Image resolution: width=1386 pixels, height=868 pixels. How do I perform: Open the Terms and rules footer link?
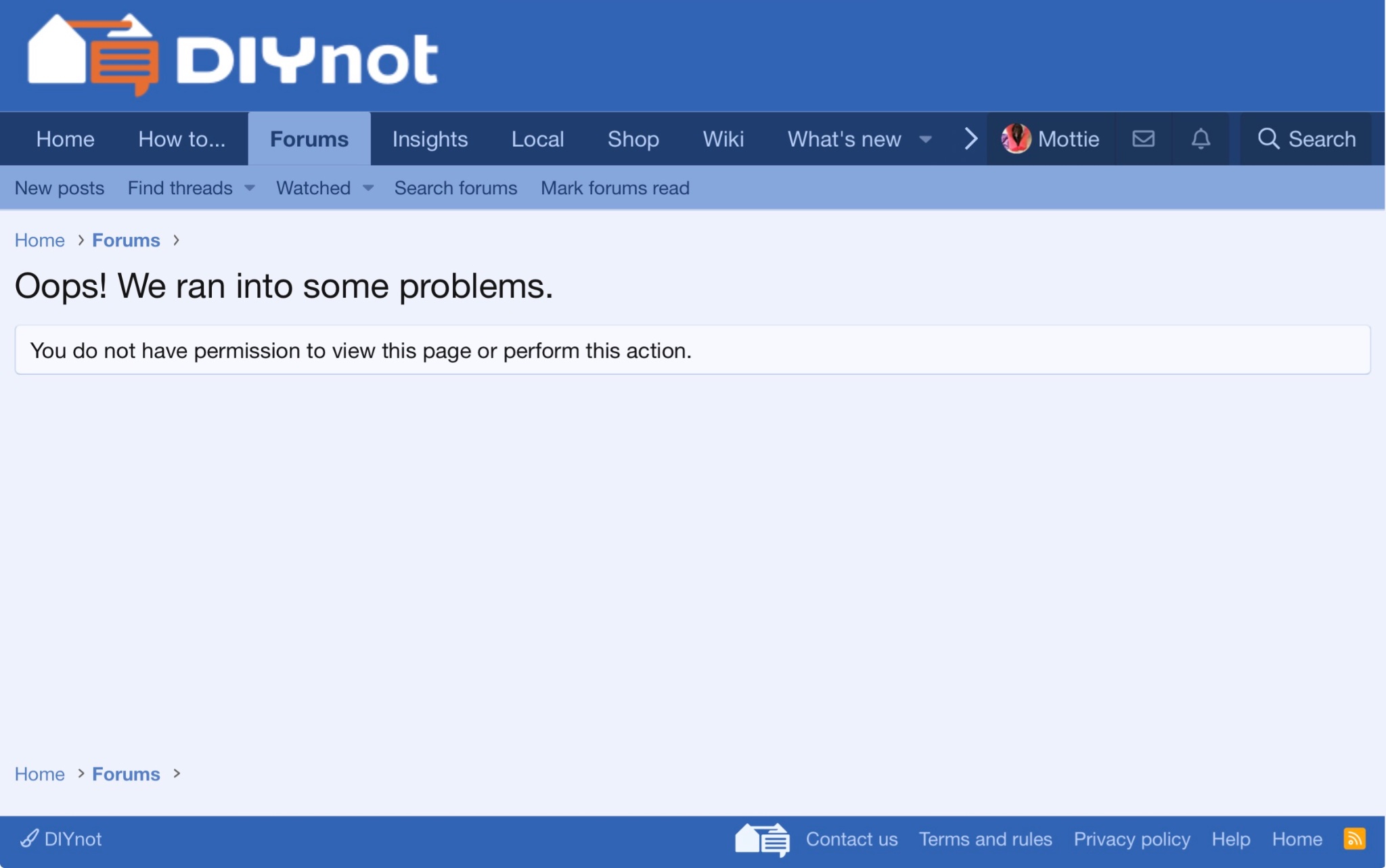[x=985, y=839]
